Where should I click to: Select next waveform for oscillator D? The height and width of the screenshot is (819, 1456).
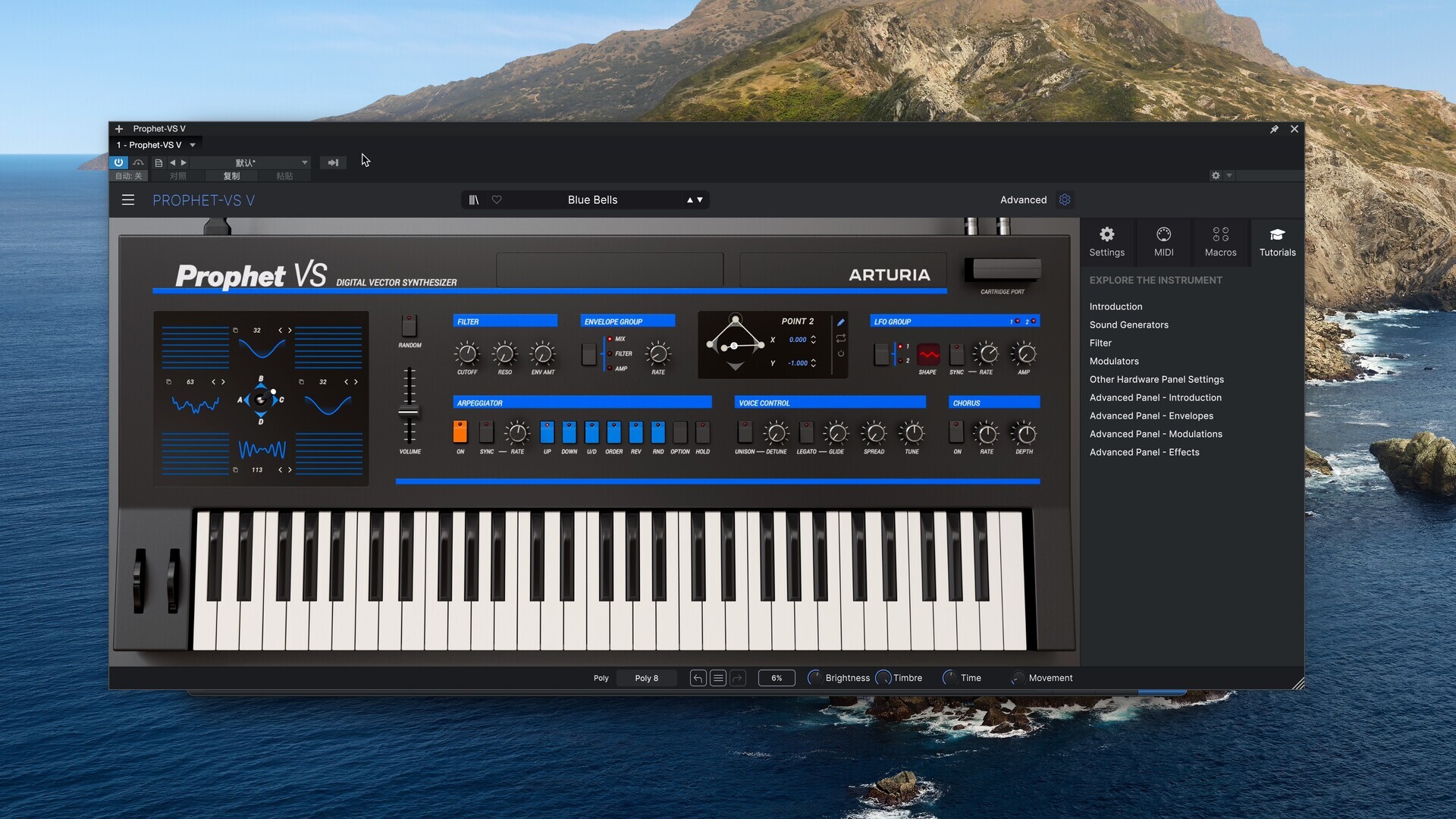pyautogui.click(x=290, y=470)
